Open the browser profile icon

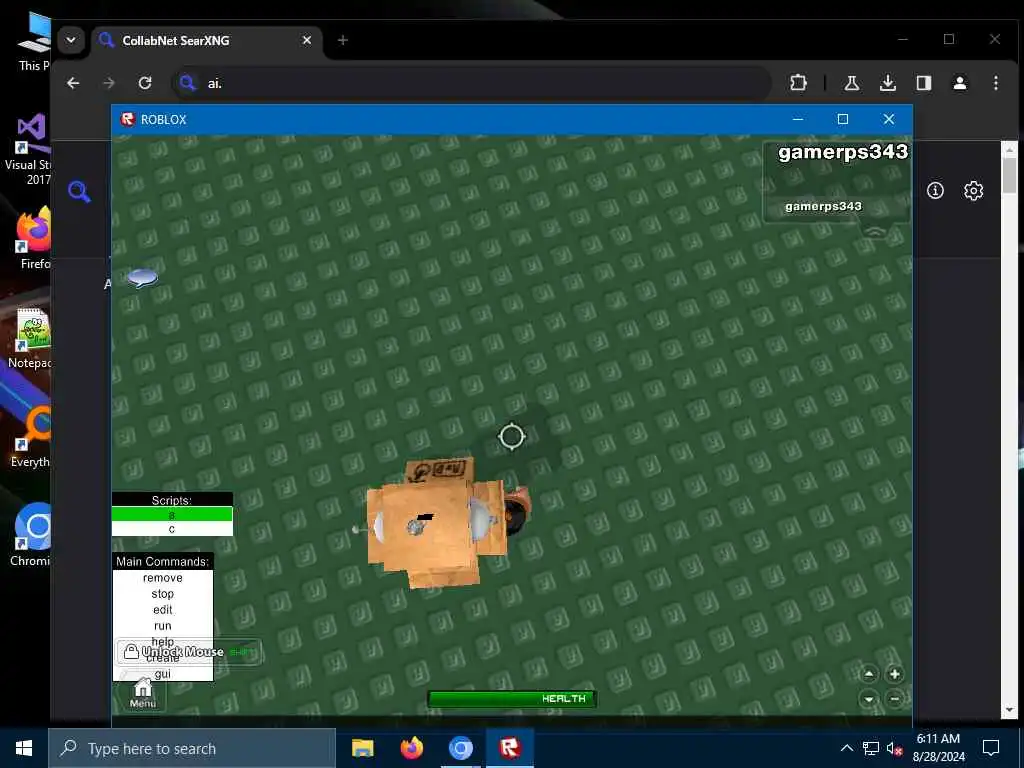point(959,83)
